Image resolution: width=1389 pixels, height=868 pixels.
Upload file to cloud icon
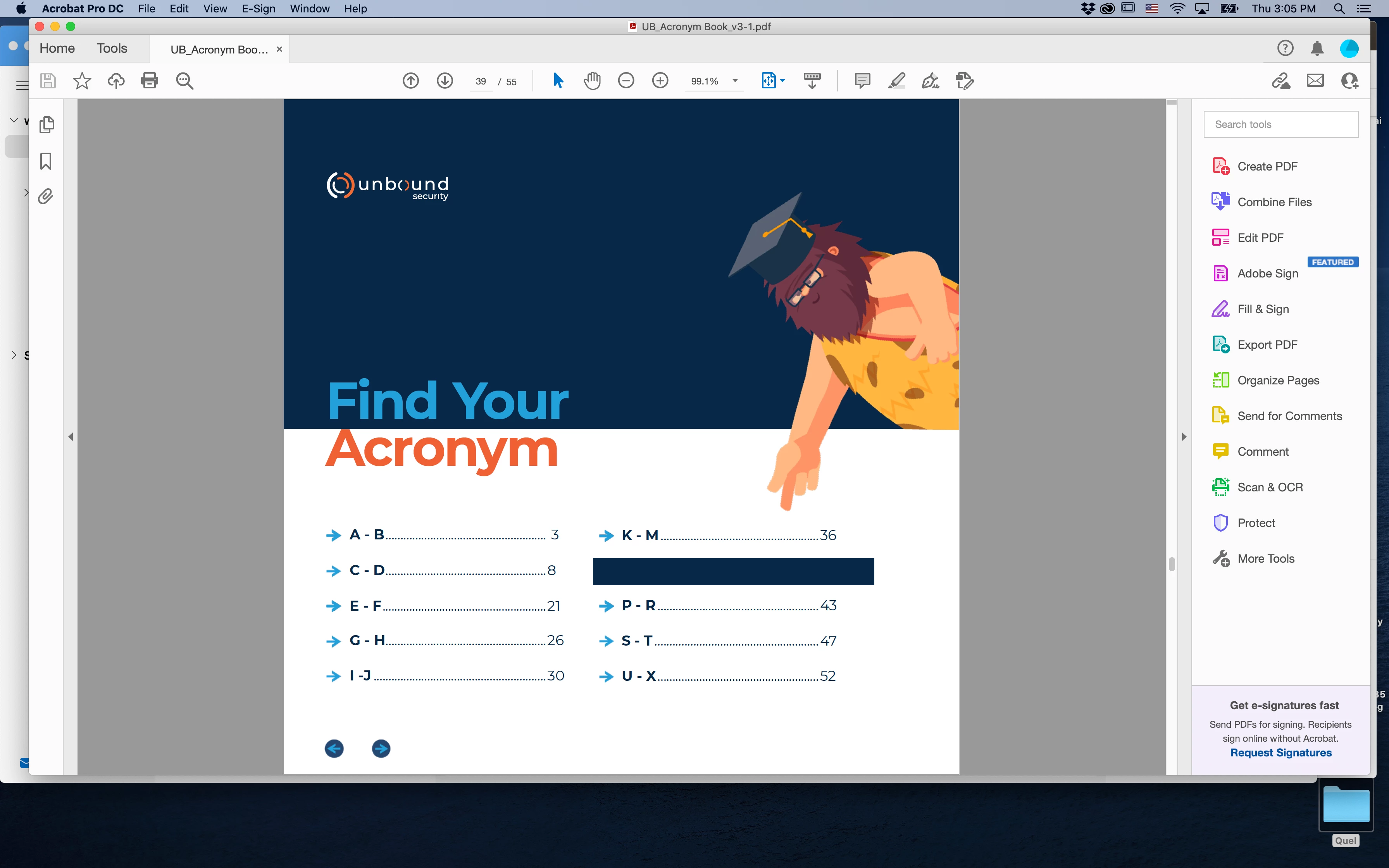tap(116, 80)
